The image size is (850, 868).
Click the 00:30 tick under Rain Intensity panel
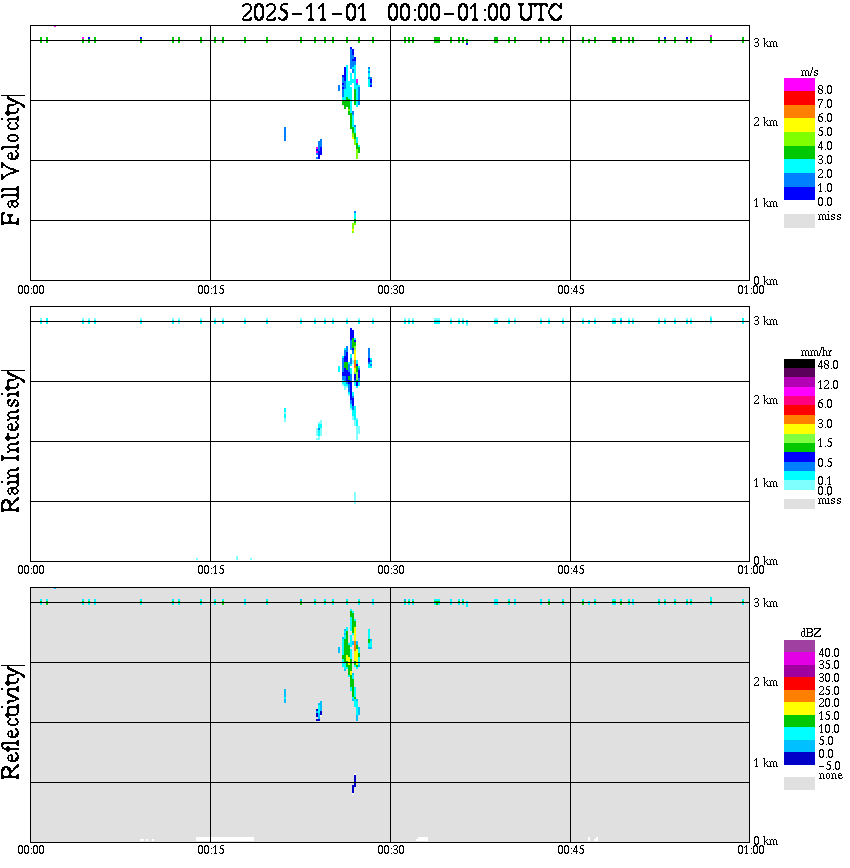[390, 570]
